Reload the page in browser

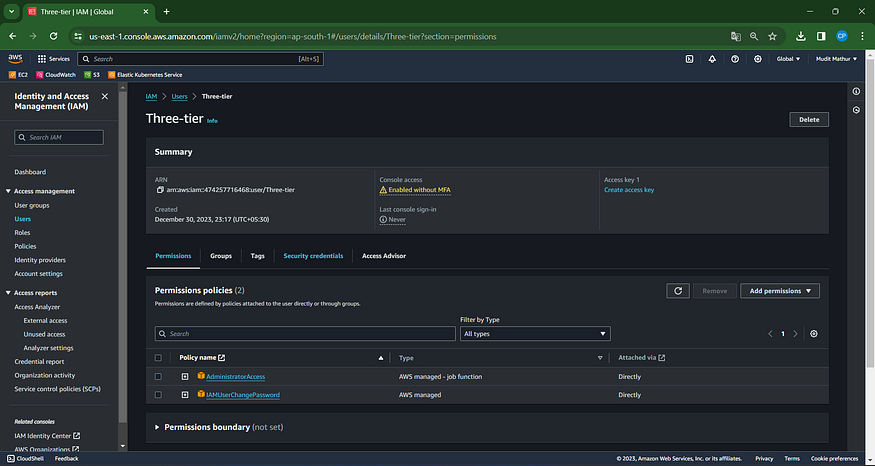tap(54, 36)
